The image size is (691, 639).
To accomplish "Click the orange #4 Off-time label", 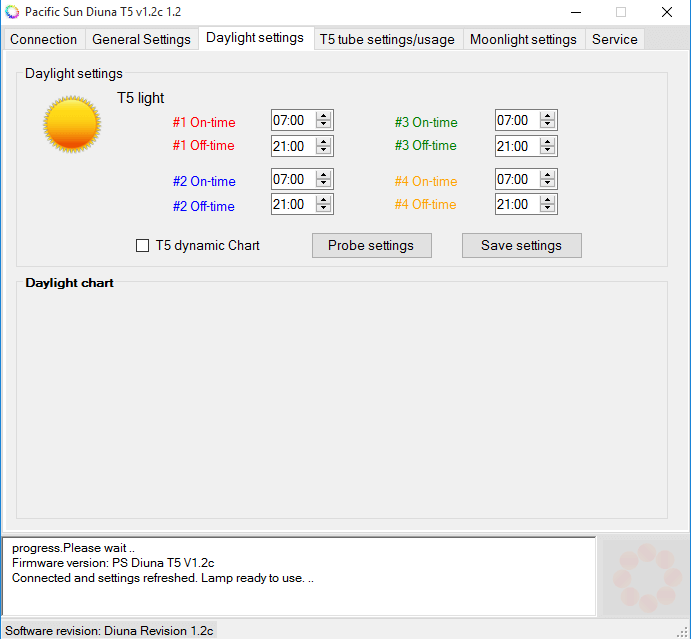I will 425,204.
